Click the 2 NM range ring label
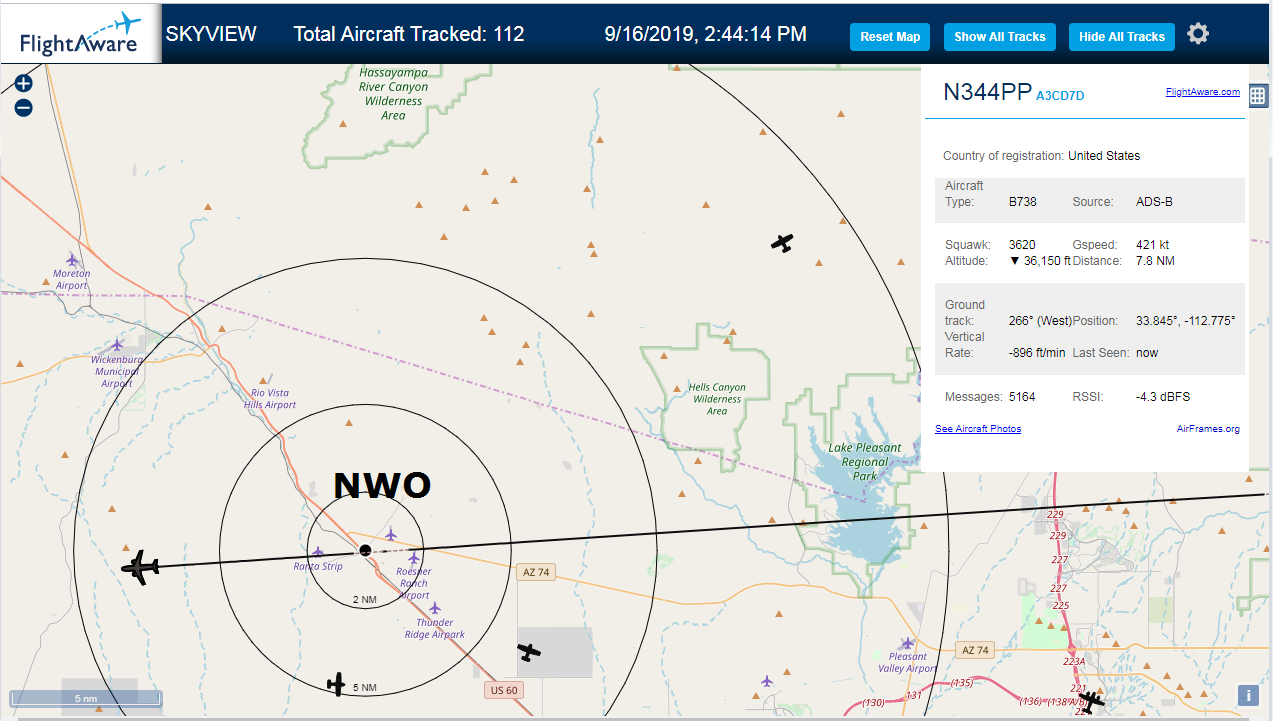Image resolution: width=1273 pixels, height=721 pixels. (x=365, y=599)
